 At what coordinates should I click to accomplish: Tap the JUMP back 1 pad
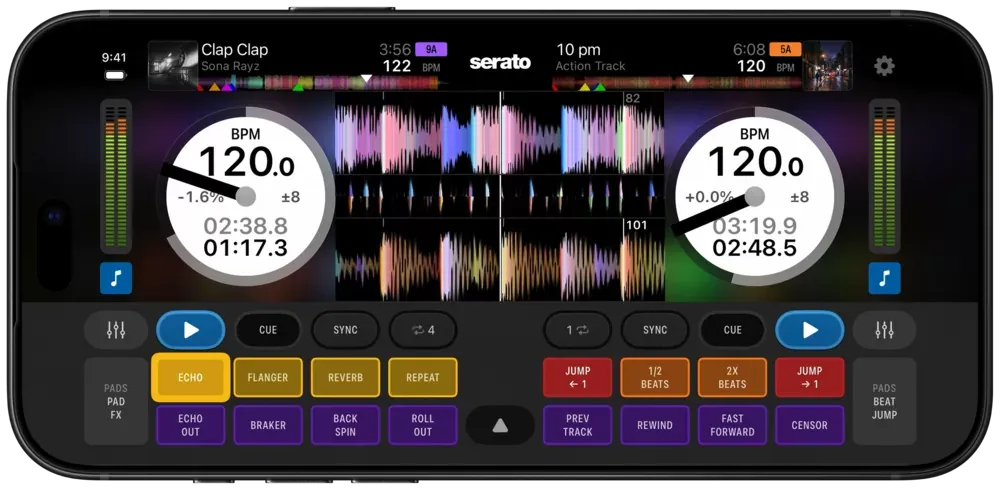(x=578, y=377)
